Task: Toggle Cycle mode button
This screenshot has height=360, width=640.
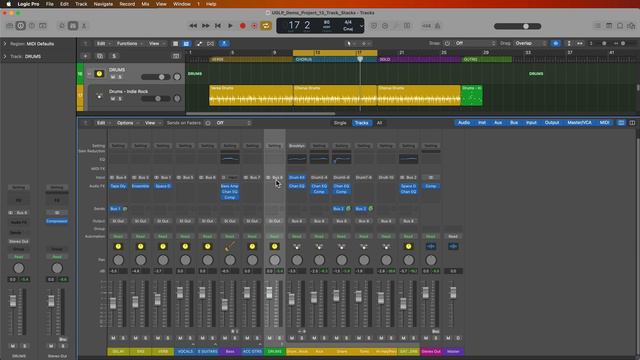Action: [266, 26]
